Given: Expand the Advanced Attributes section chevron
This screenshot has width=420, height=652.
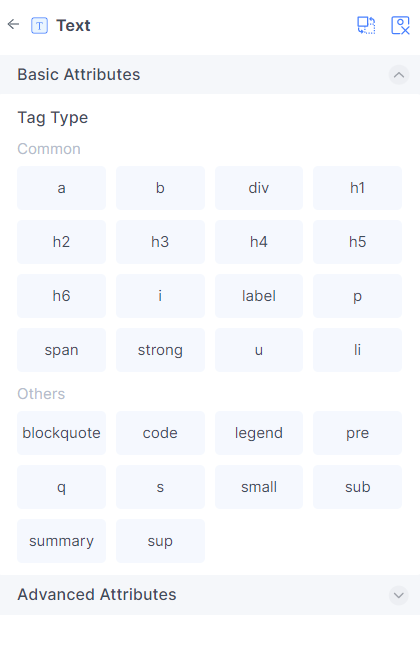Looking at the screenshot, I should [399, 595].
